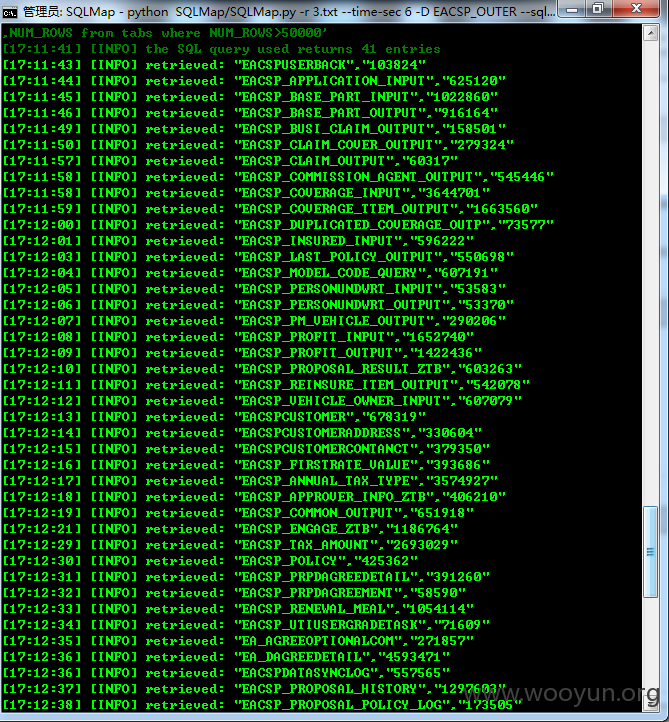Click the EACSPUSERBACK entry
This screenshot has width=669, height=722.
click(x=214, y=65)
